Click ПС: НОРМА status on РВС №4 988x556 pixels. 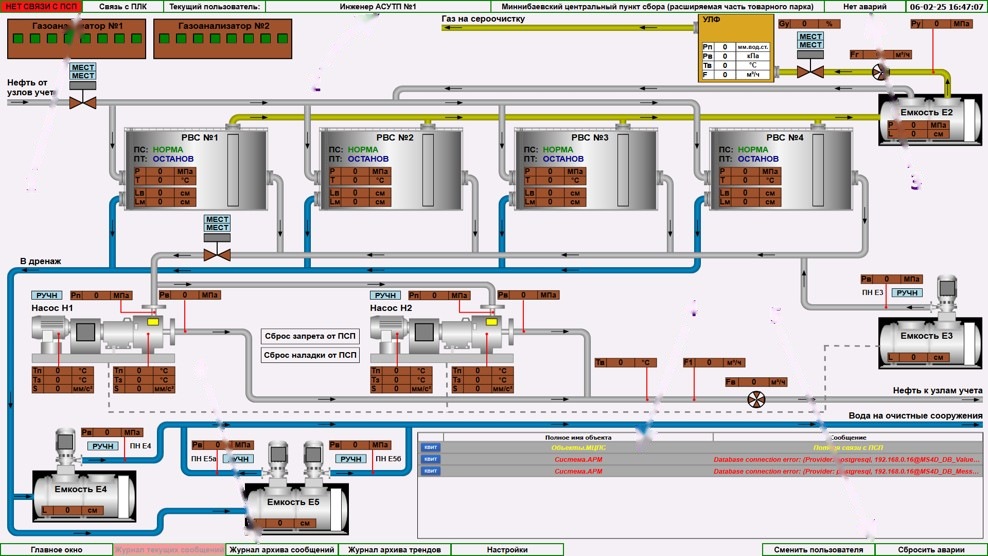747,149
